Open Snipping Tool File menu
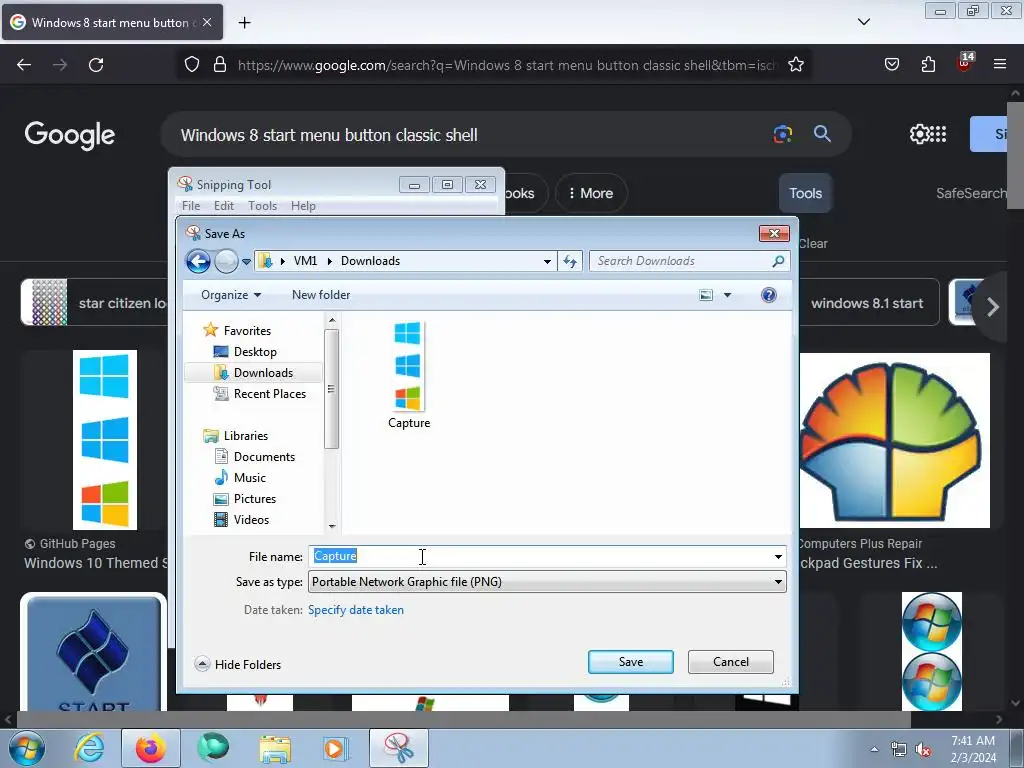The image size is (1024, 768). (x=191, y=206)
